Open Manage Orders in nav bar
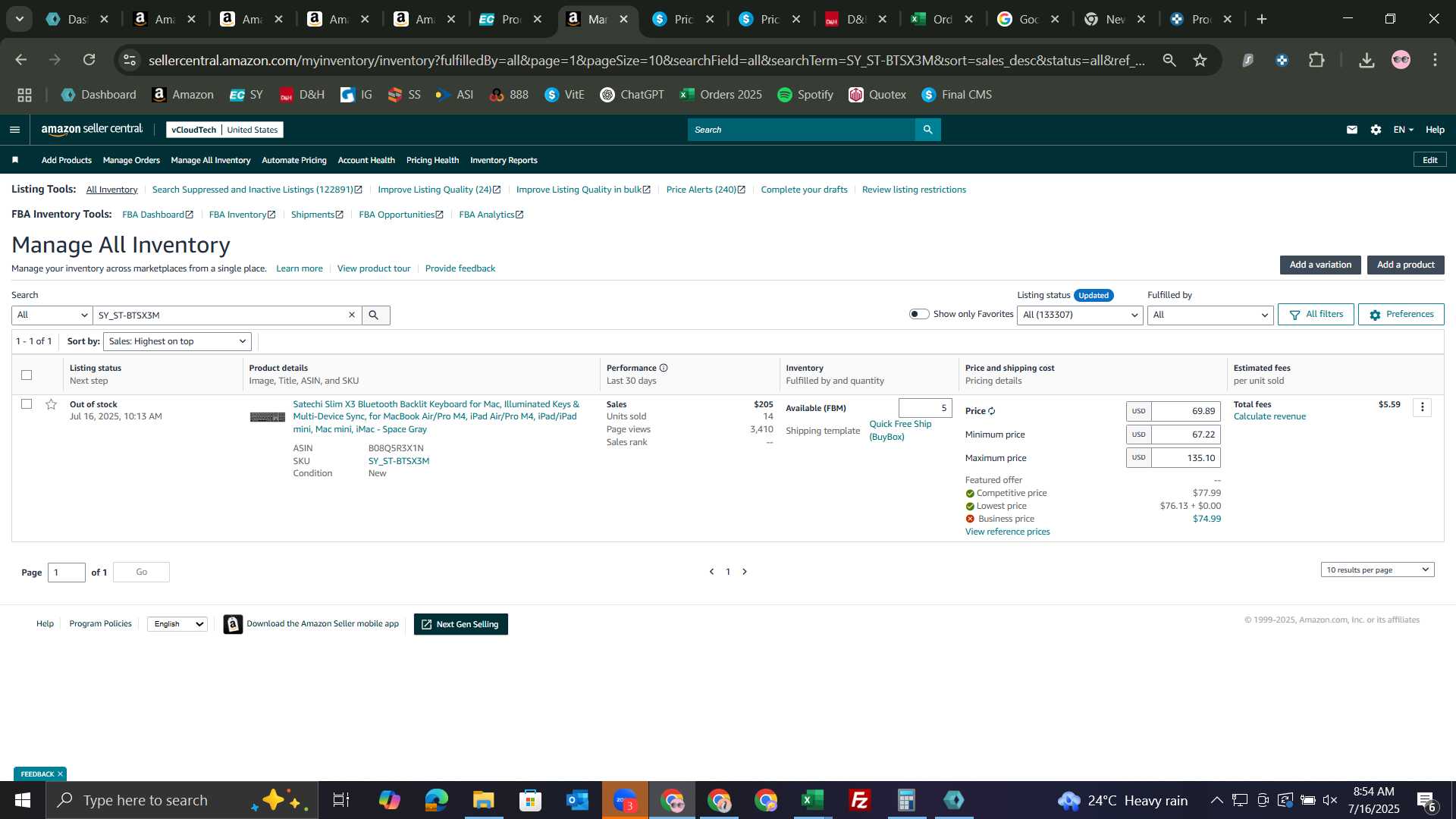The width and height of the screenshot is (1456, 819). tap(131, 160)
